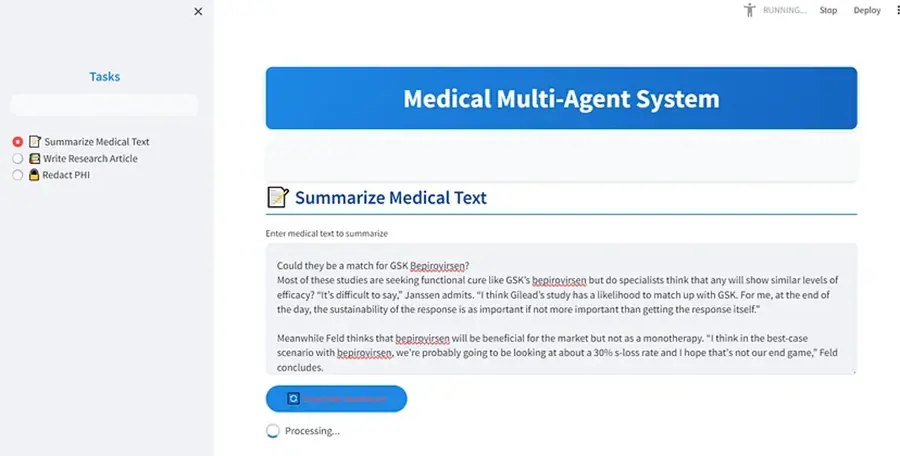Collapse the sidebar with the X icon
The height and width of the screenshot is (456, 900).
coord(198,11)
